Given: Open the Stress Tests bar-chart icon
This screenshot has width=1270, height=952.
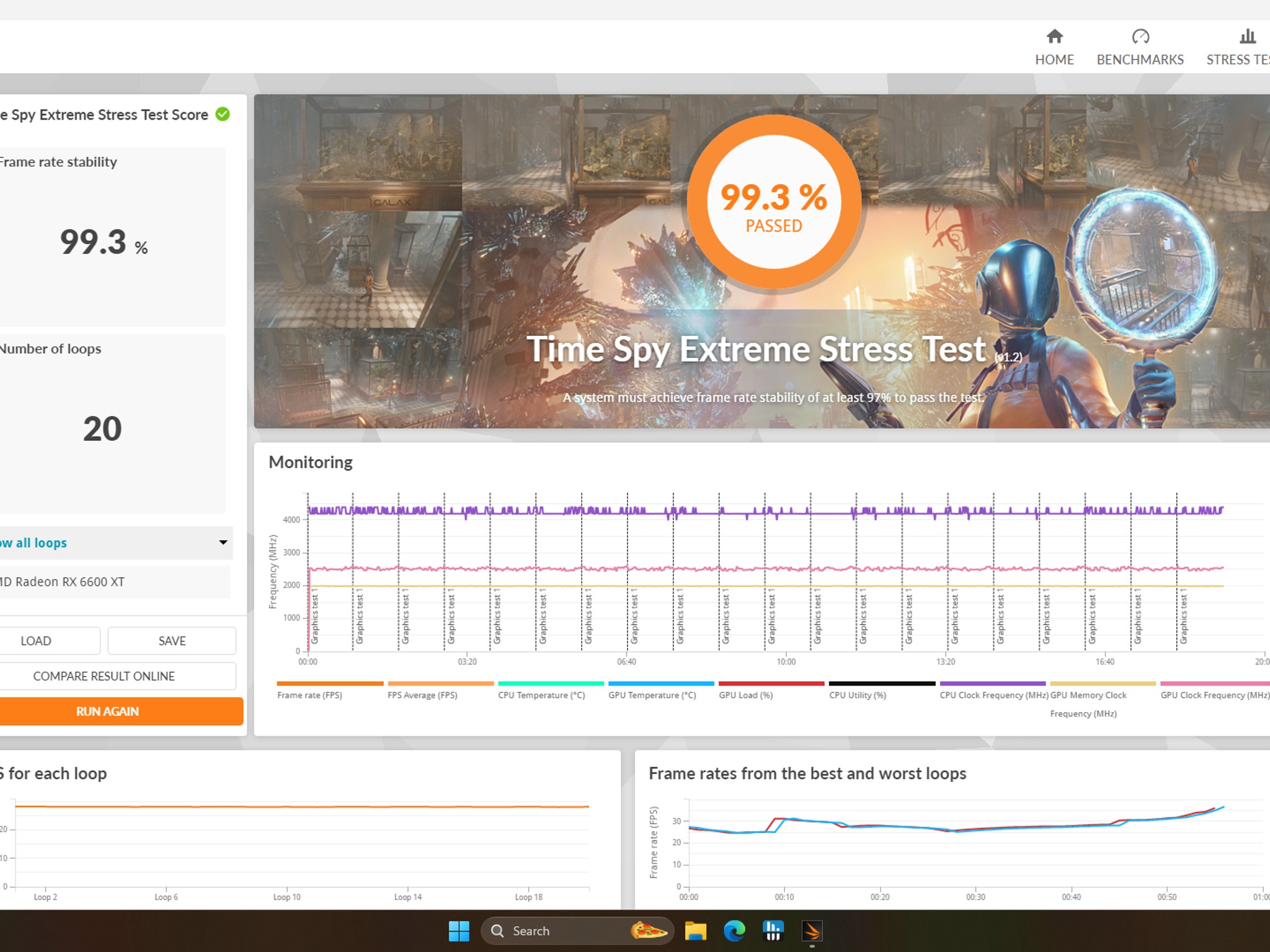Looking at the screenshot, I should pos(1248,37).
